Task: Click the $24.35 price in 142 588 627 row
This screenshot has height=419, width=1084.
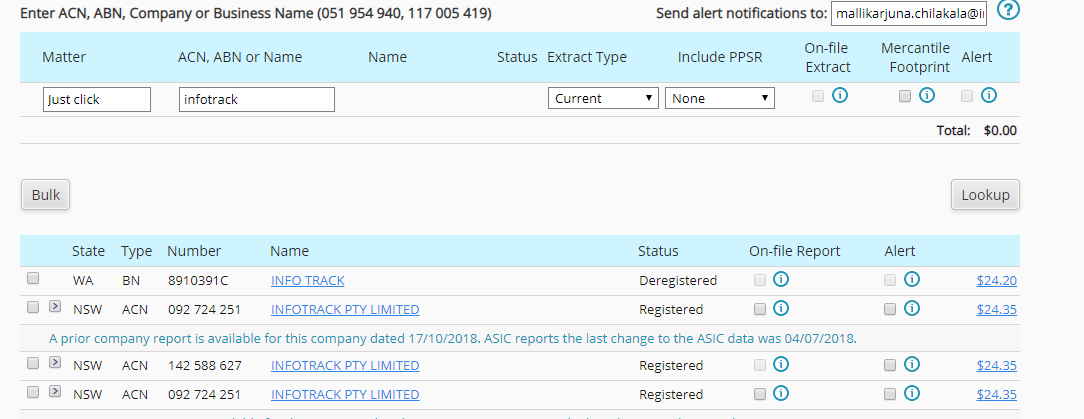Action: (x=996, y=366)
